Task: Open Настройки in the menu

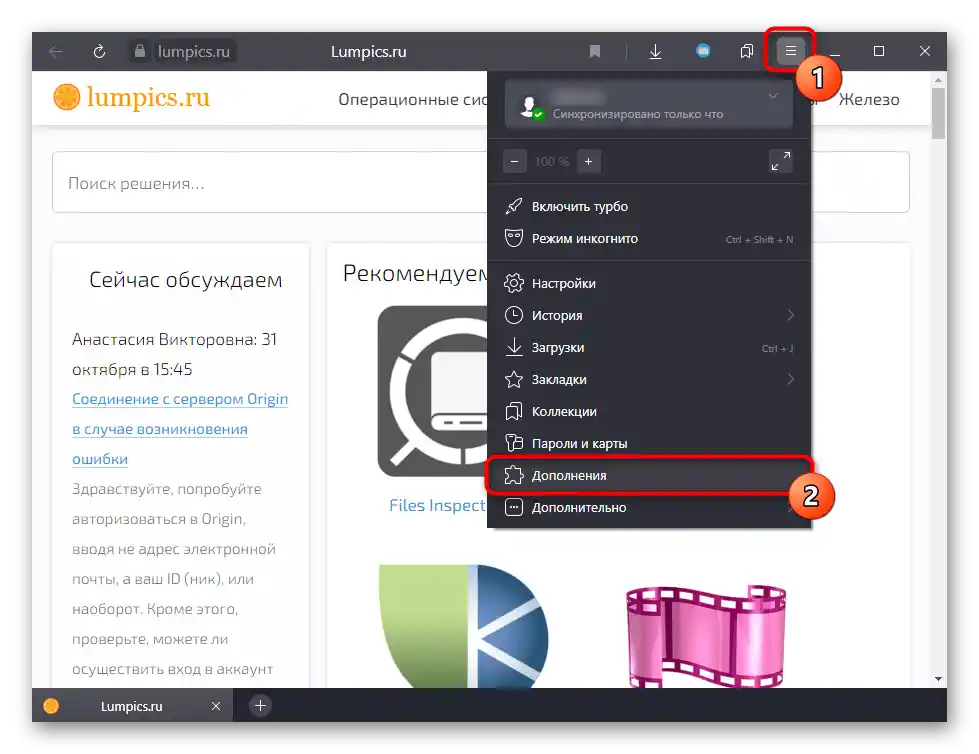Action: 649,283
